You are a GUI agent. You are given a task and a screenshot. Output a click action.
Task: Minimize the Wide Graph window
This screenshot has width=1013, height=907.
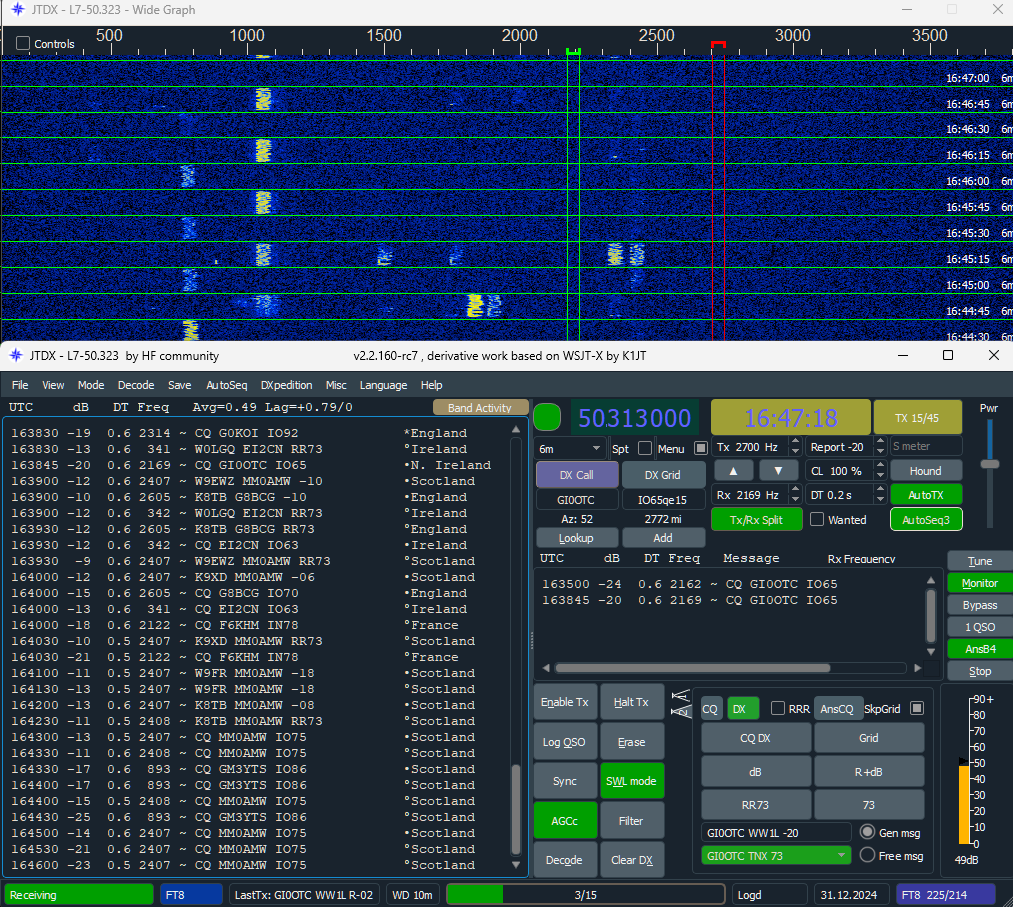point(907,10)
